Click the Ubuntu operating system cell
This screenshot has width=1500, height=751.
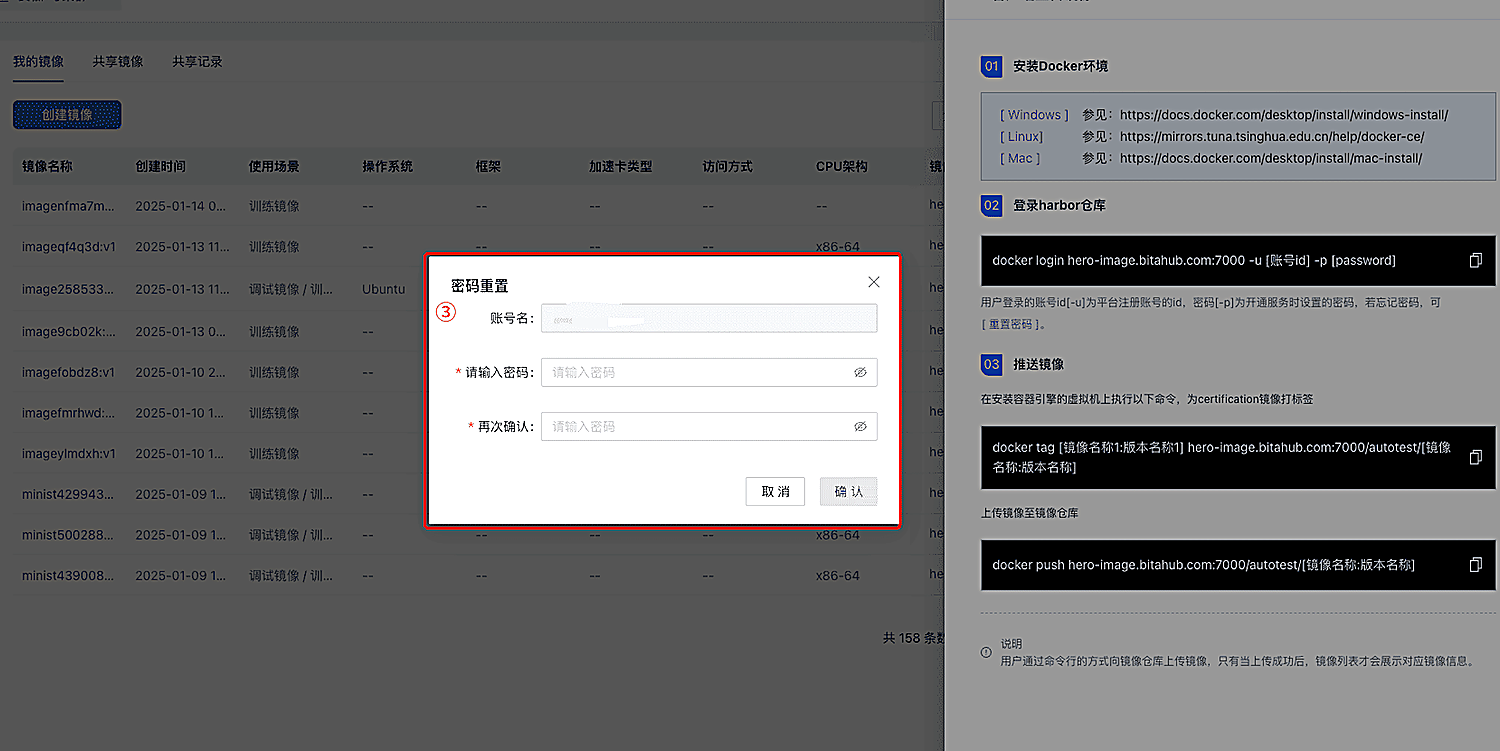coord(384,289)
